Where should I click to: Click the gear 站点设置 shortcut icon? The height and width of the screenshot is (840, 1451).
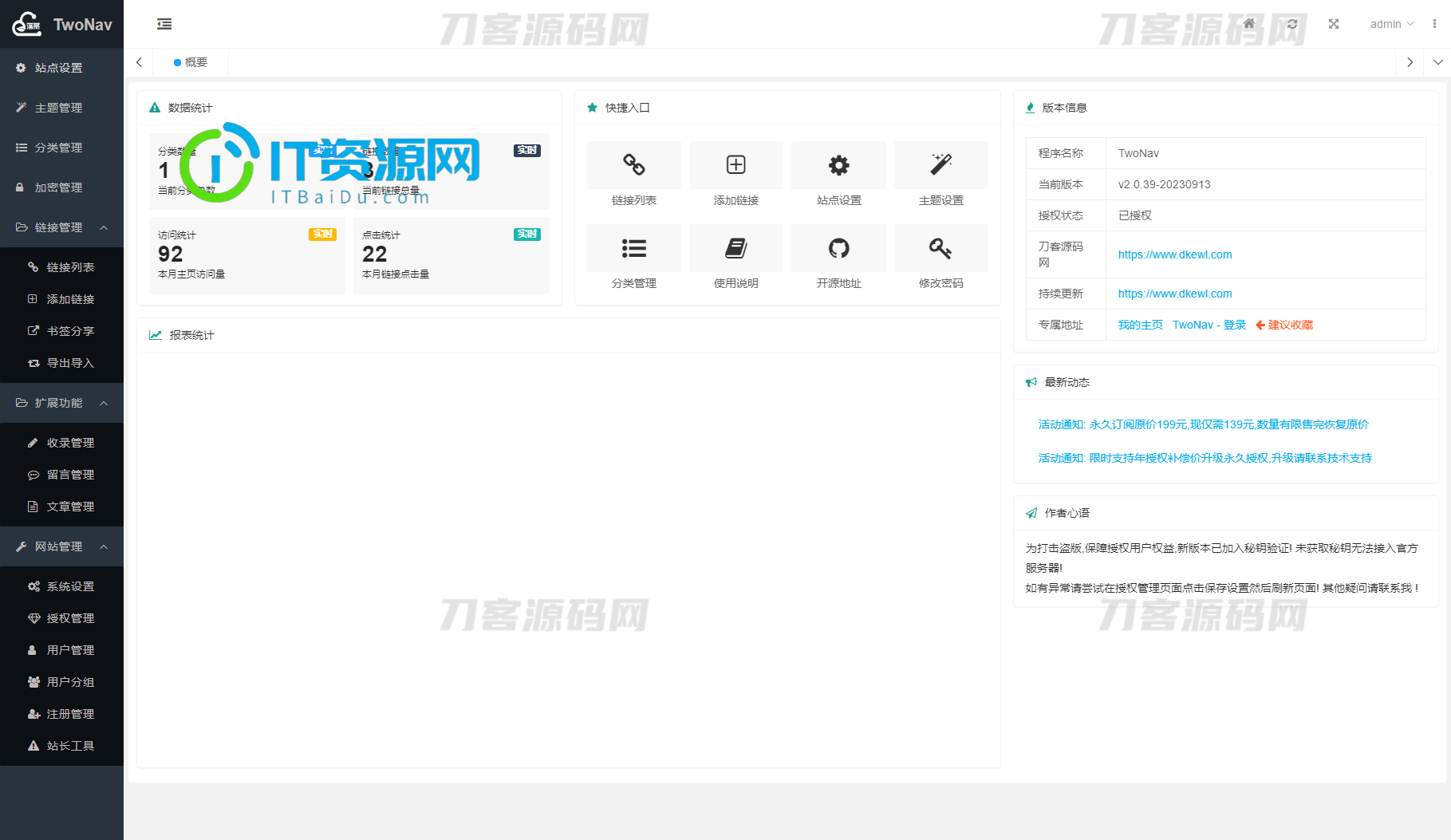(x=838, y=165)
